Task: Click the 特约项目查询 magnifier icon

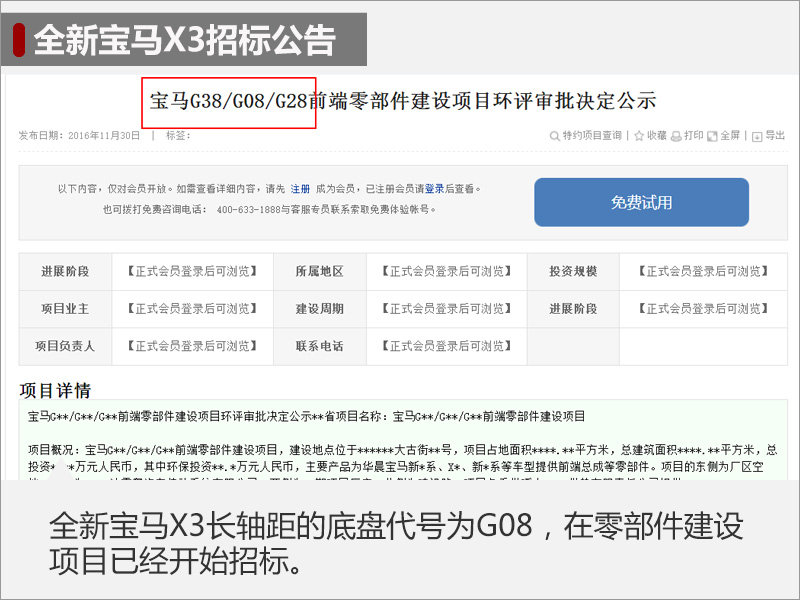Action: click(555, 136)
